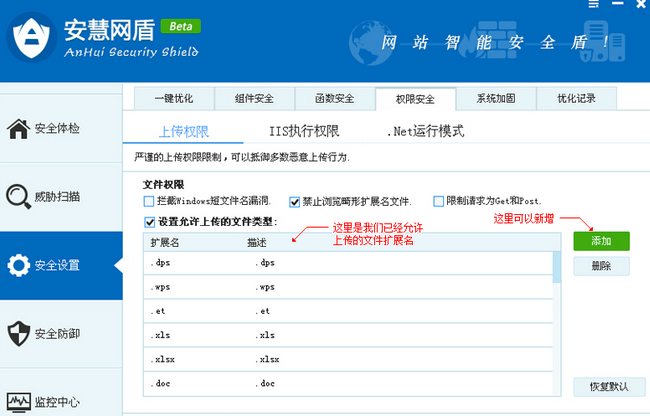The width and height of the screenshot is (650, 416).
Task: Click the 恢复默认 button
Action: 609,387
